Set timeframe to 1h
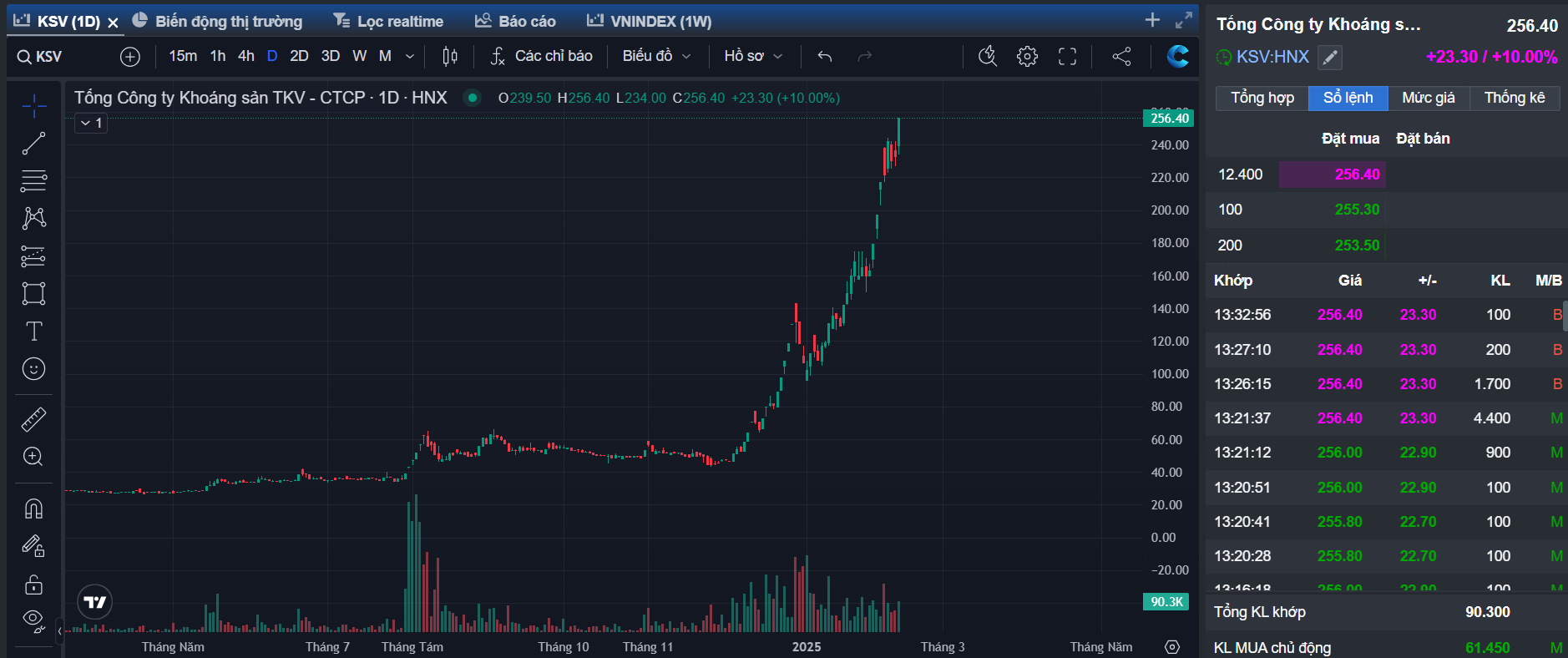 click(218, 56)
